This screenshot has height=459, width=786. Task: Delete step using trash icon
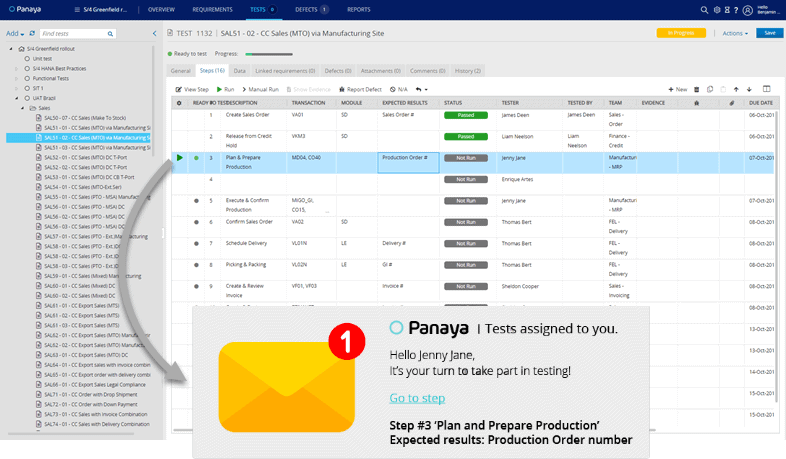pos(696,89)
